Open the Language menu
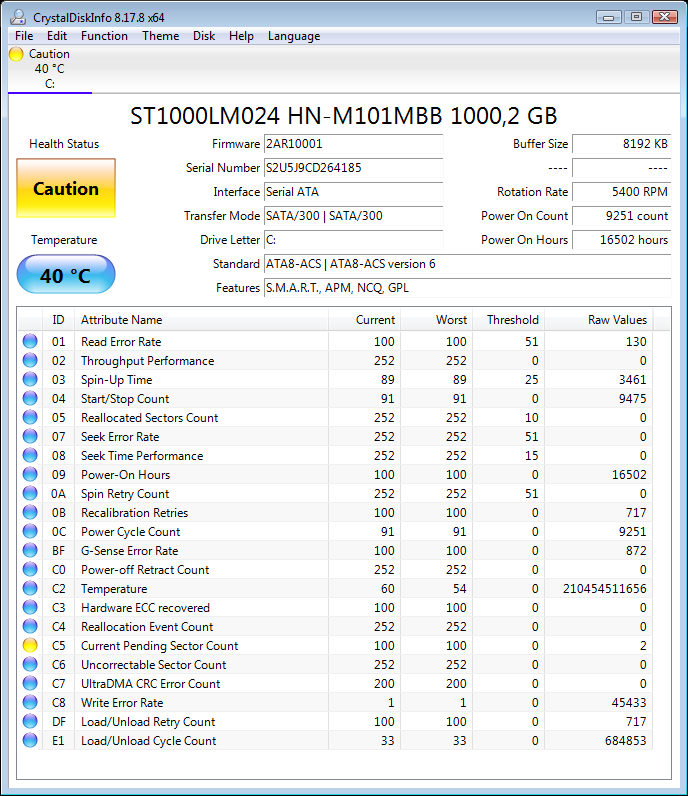 [294, 36]
